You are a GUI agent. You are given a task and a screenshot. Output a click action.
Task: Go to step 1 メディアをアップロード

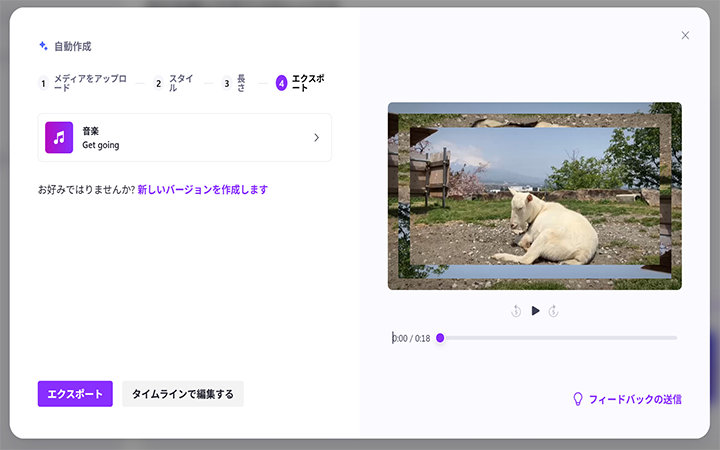point(83,83)
